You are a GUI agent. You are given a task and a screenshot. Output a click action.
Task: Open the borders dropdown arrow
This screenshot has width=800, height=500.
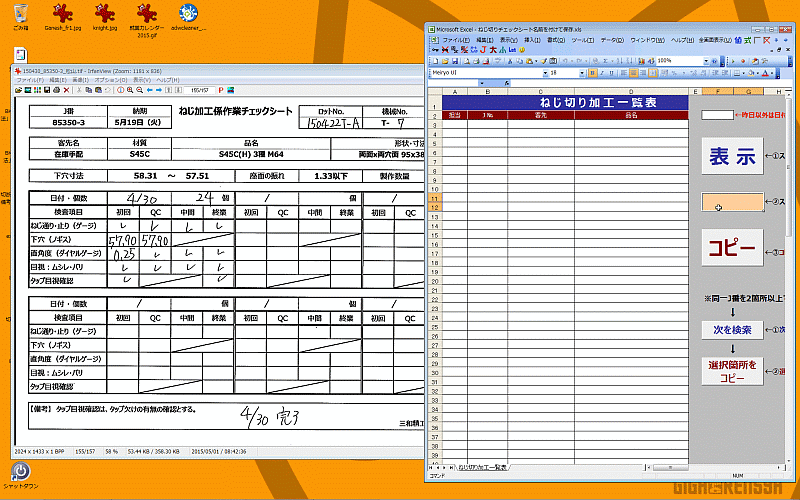(x=743, y=73)
